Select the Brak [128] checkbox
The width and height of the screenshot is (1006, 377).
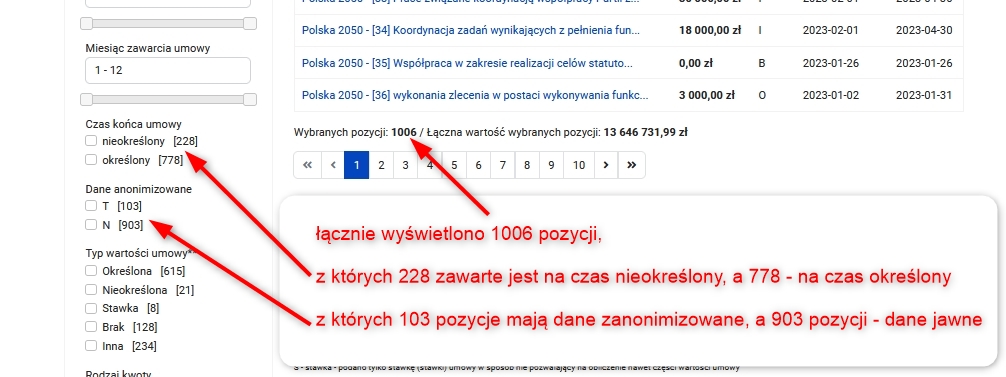(91, 327)
